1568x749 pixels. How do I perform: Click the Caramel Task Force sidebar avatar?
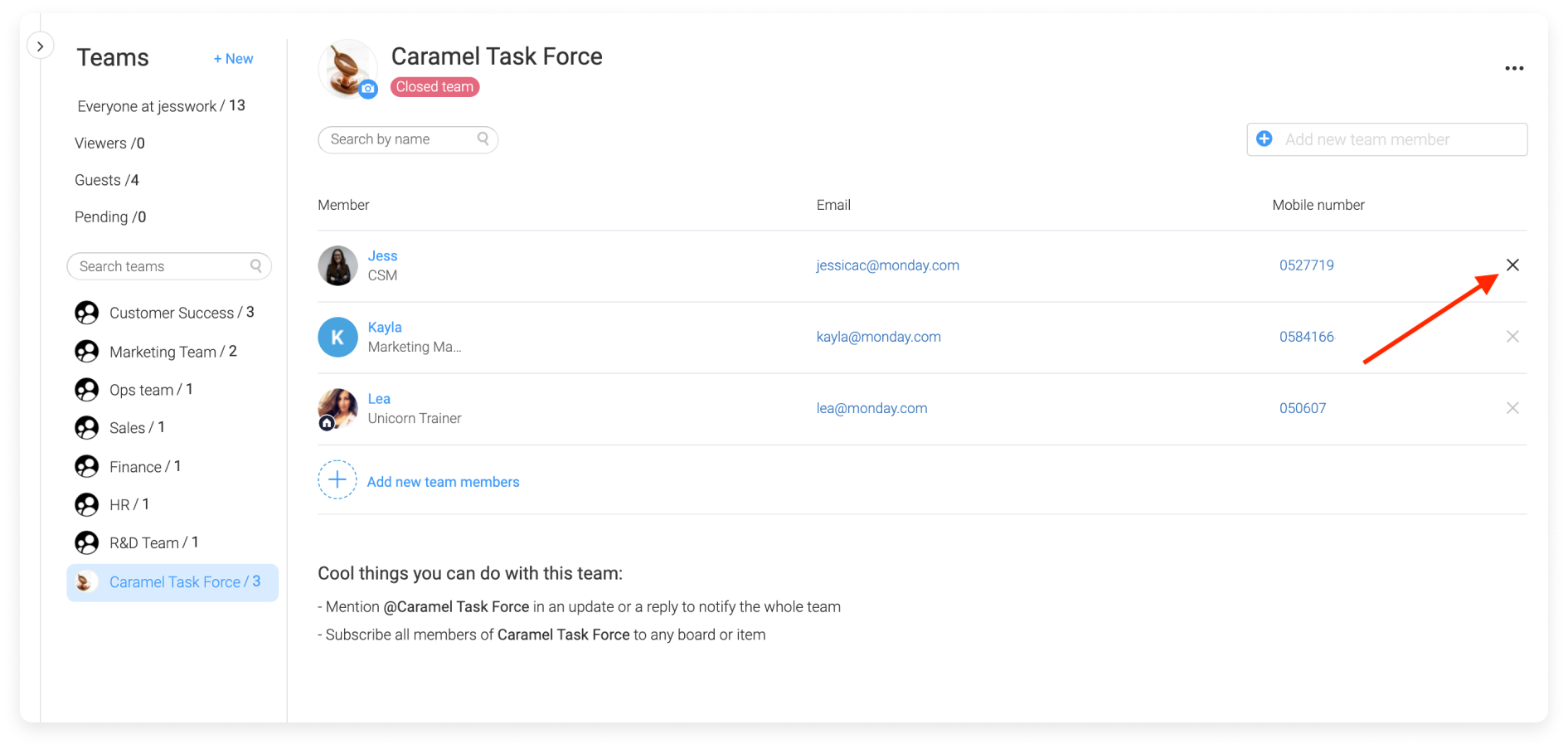85,582
